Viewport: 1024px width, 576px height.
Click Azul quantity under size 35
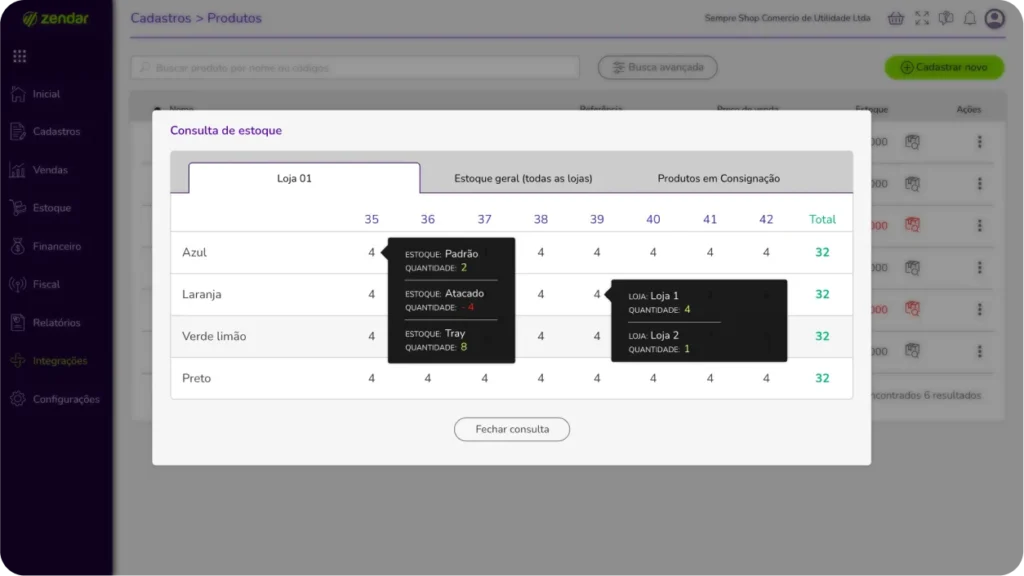pos(371,253)
